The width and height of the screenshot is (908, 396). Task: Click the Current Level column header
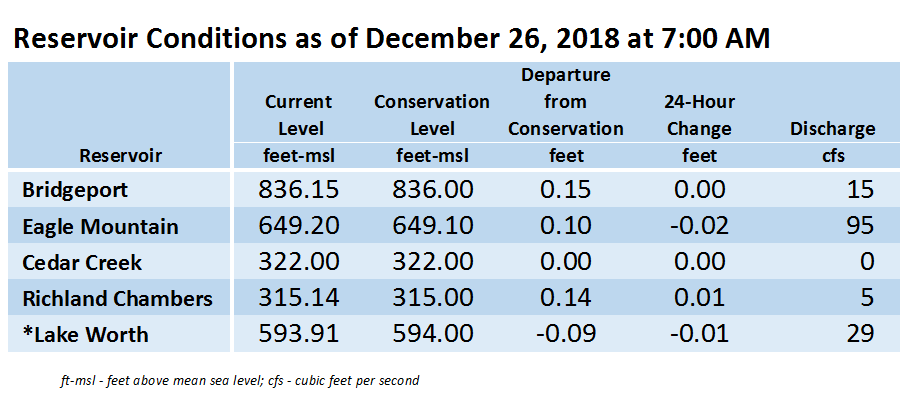[x=298, y=129]
